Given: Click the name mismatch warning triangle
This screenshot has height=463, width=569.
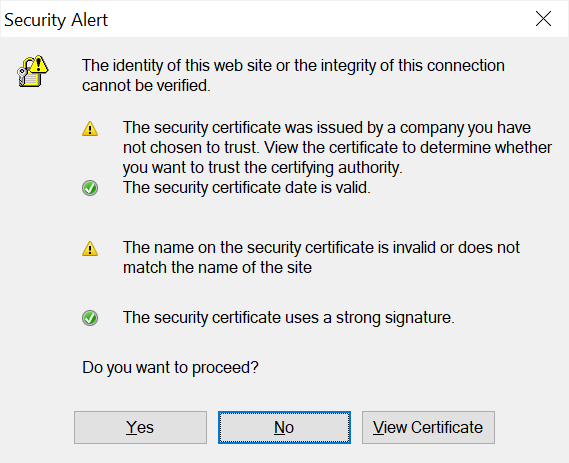Looking at the screenshot, I should click(90, 249).
